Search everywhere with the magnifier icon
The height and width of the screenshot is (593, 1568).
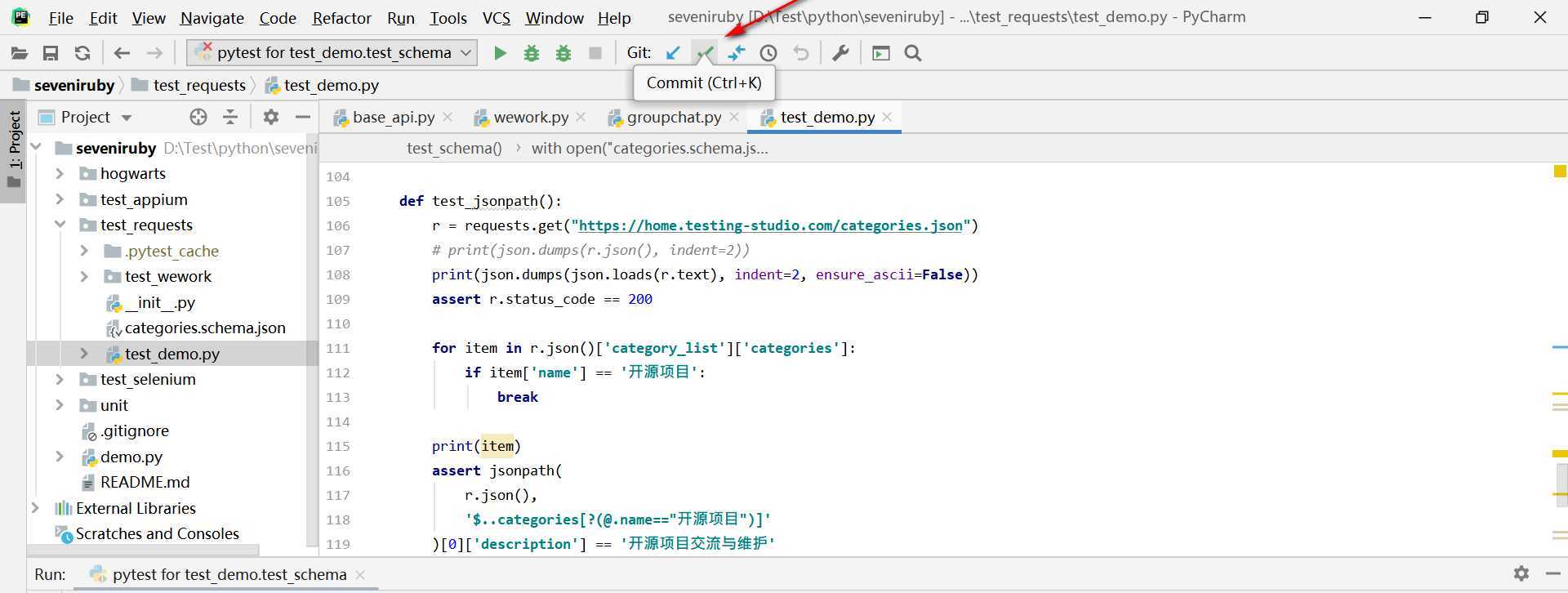pos(913,53)
